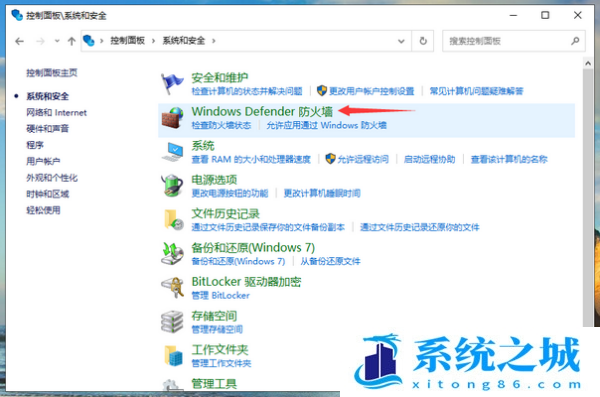This screenshot has height=397, width=600.
Task: Click 通过文件历史记录保存你的文件备份副本 link
Action: pyautogui.click(x=268, y=227)
